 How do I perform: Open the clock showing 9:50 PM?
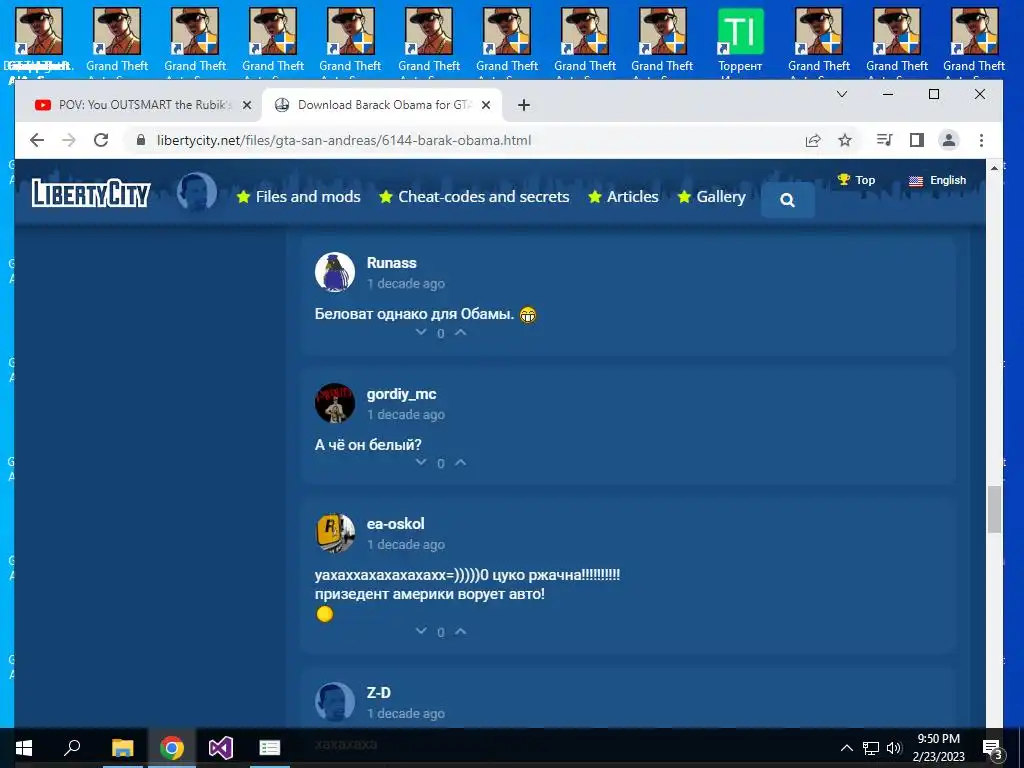(x=938, y=748)
